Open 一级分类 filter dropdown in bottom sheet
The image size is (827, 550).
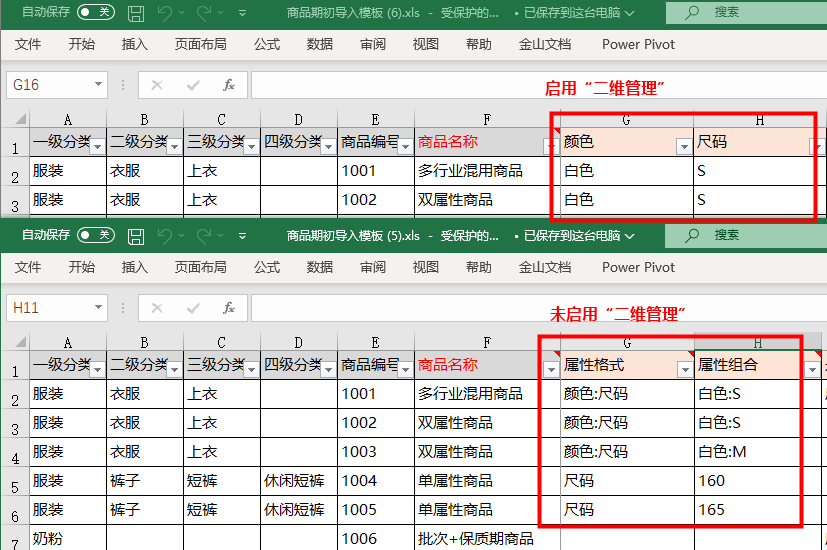(98, 370)
